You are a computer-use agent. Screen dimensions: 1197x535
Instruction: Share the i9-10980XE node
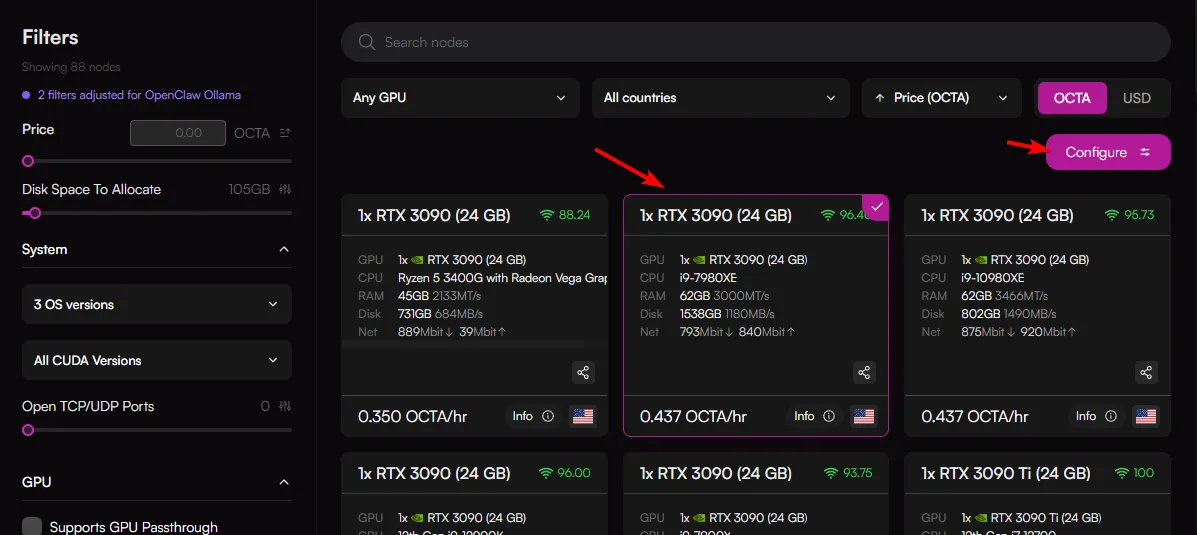coord(1146,372)
